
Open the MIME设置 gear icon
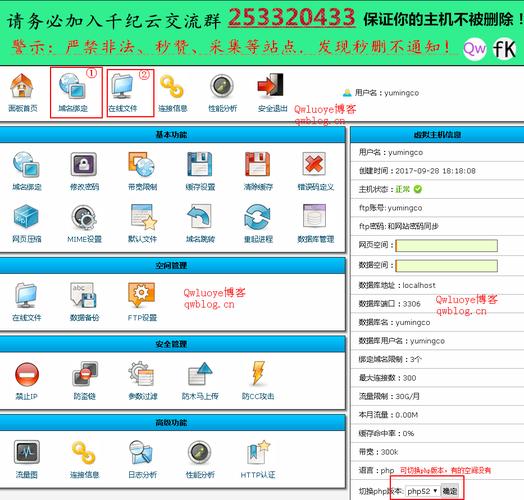(x=84, y=217)
